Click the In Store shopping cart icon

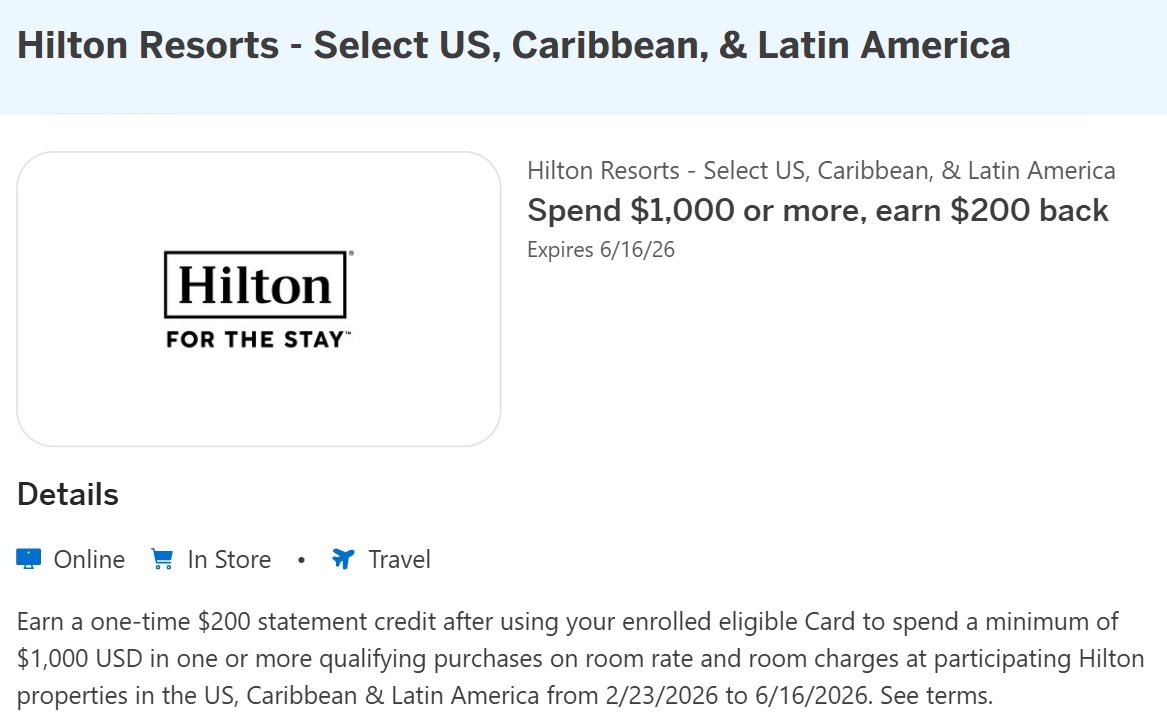point(161,559)
